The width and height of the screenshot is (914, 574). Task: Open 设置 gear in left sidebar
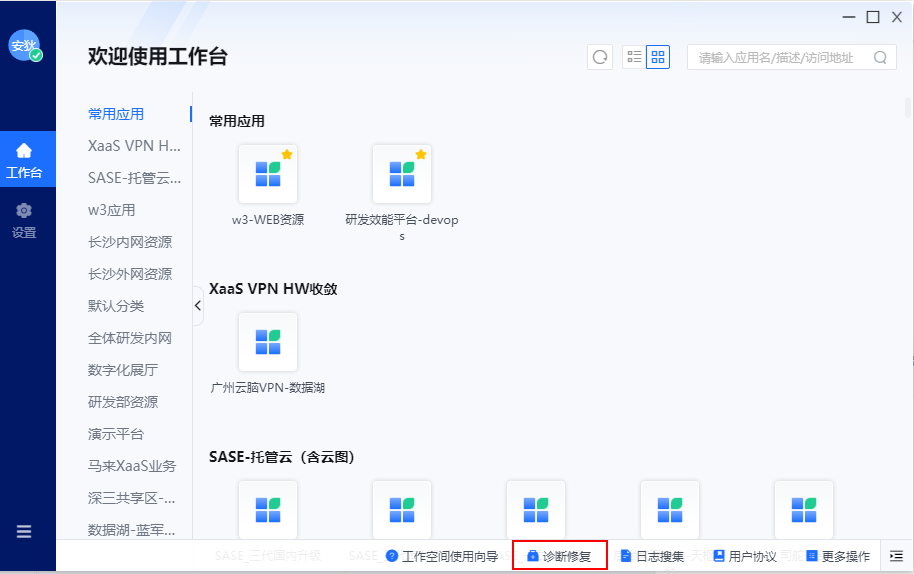pos(24,220)
